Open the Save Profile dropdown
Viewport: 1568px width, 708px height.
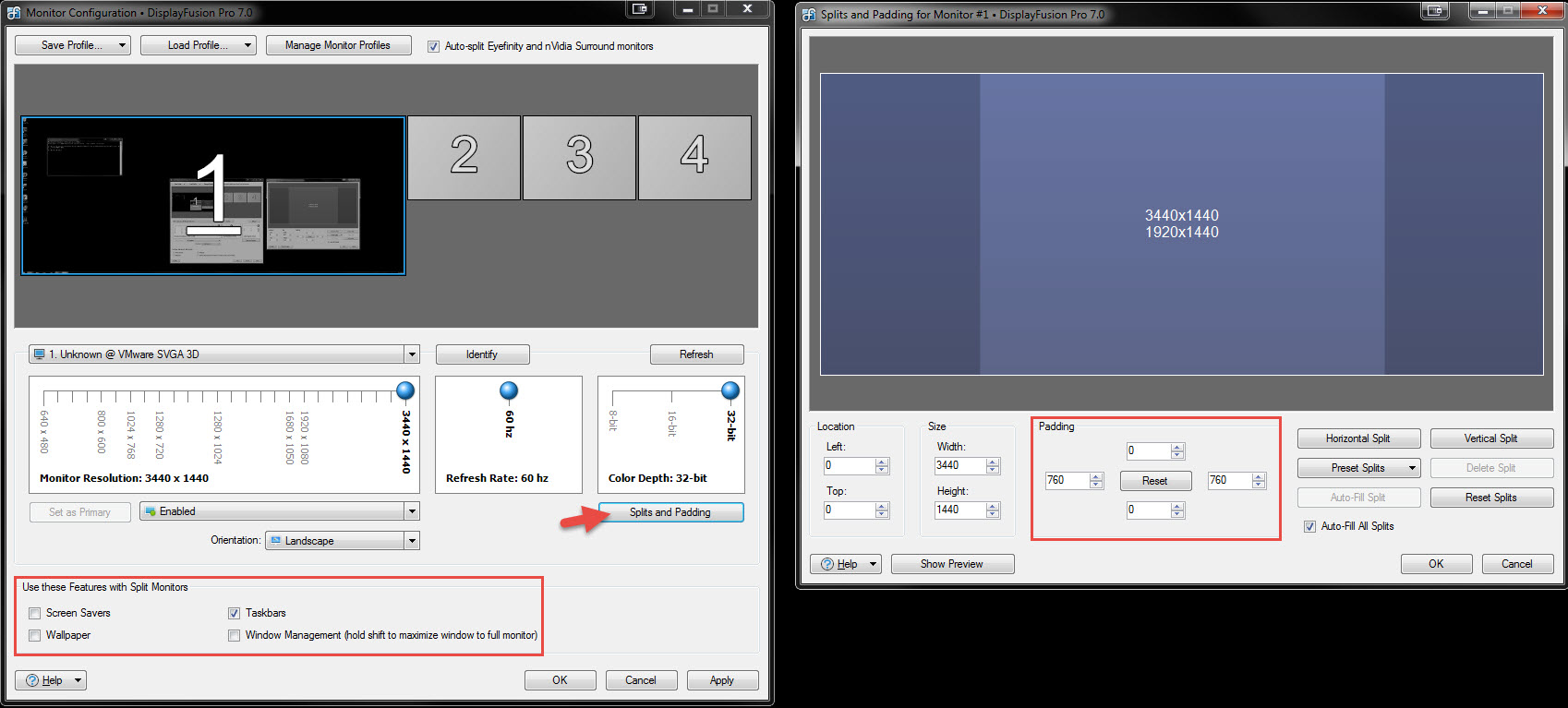[x=73, y=45]
